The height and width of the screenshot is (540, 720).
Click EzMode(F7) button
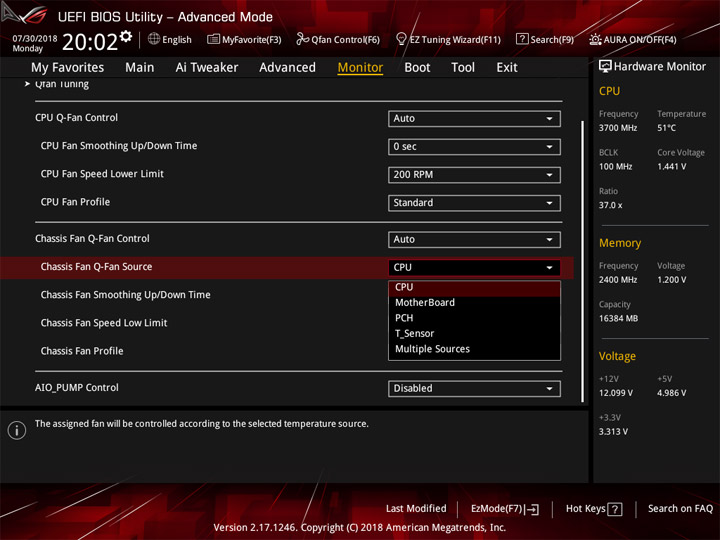[505, 509]
